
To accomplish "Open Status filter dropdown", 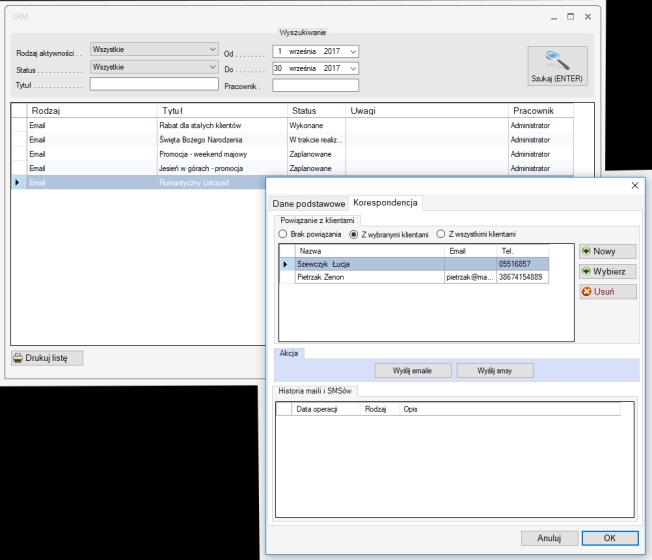I will coord(212,67).
